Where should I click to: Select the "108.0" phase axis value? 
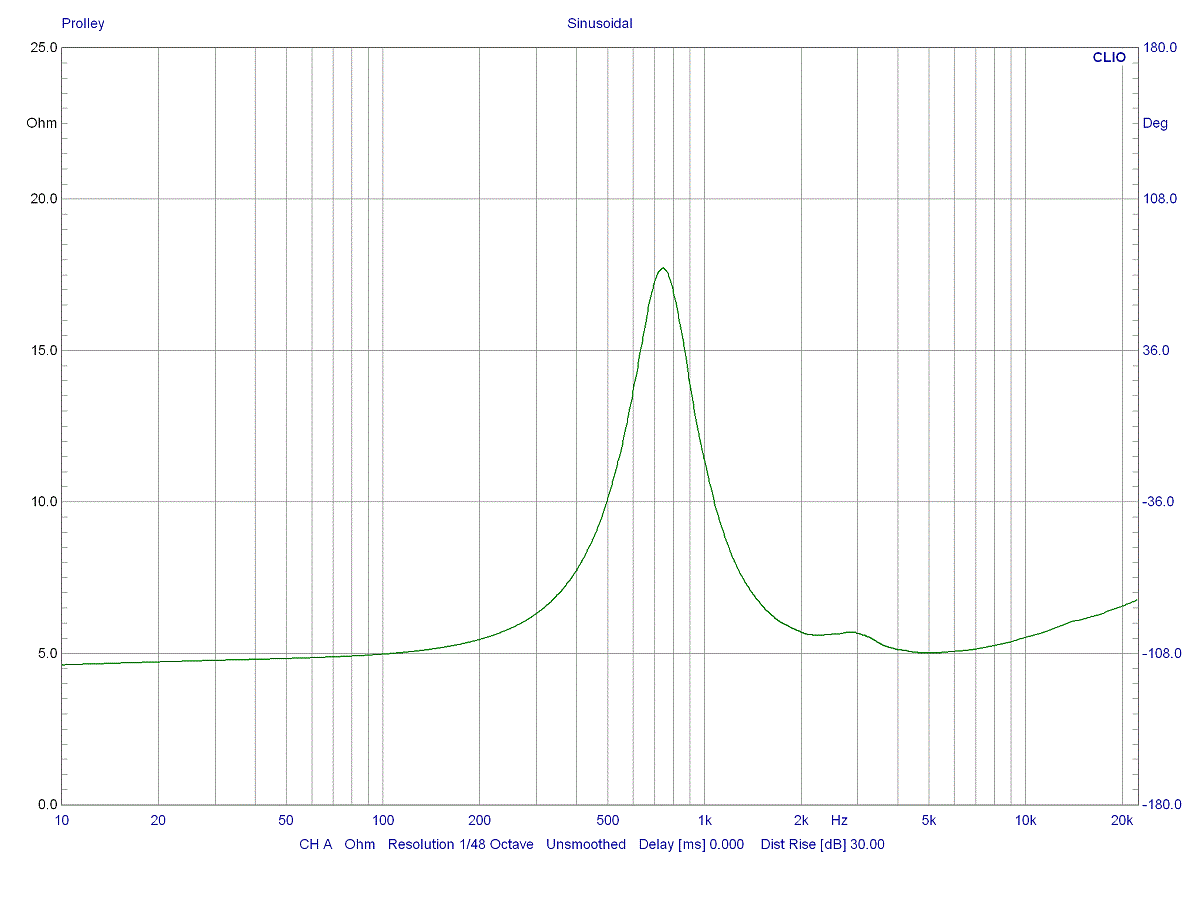pos(1159,198)
